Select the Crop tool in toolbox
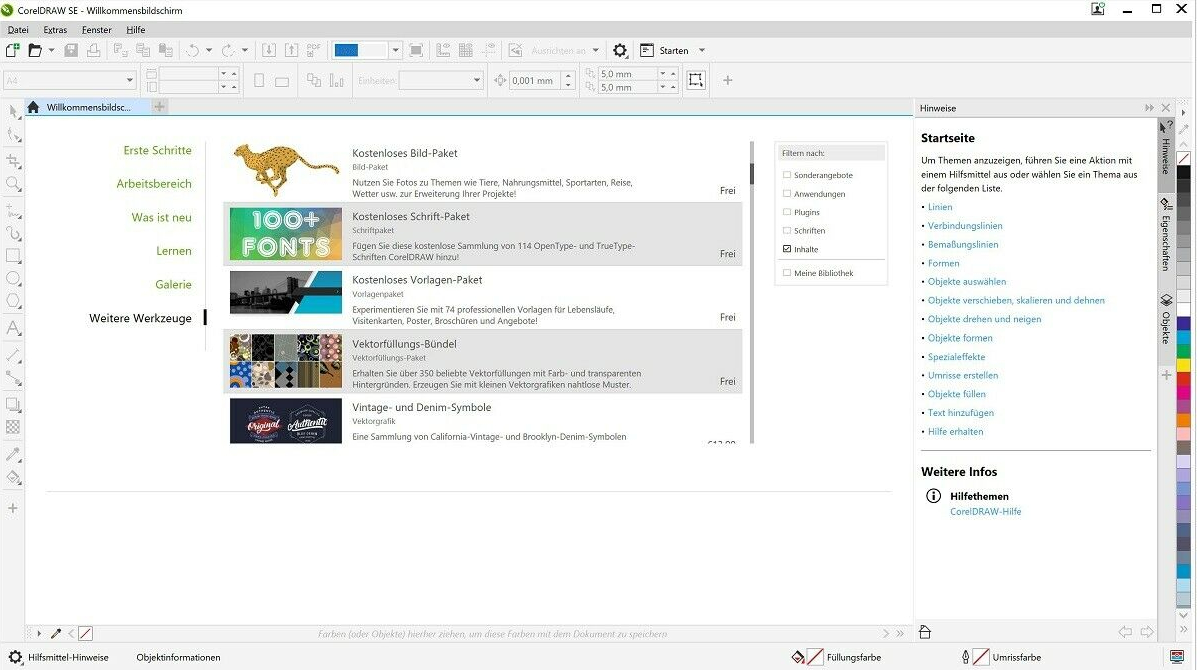1197x670 pixels. pos(13,160)
